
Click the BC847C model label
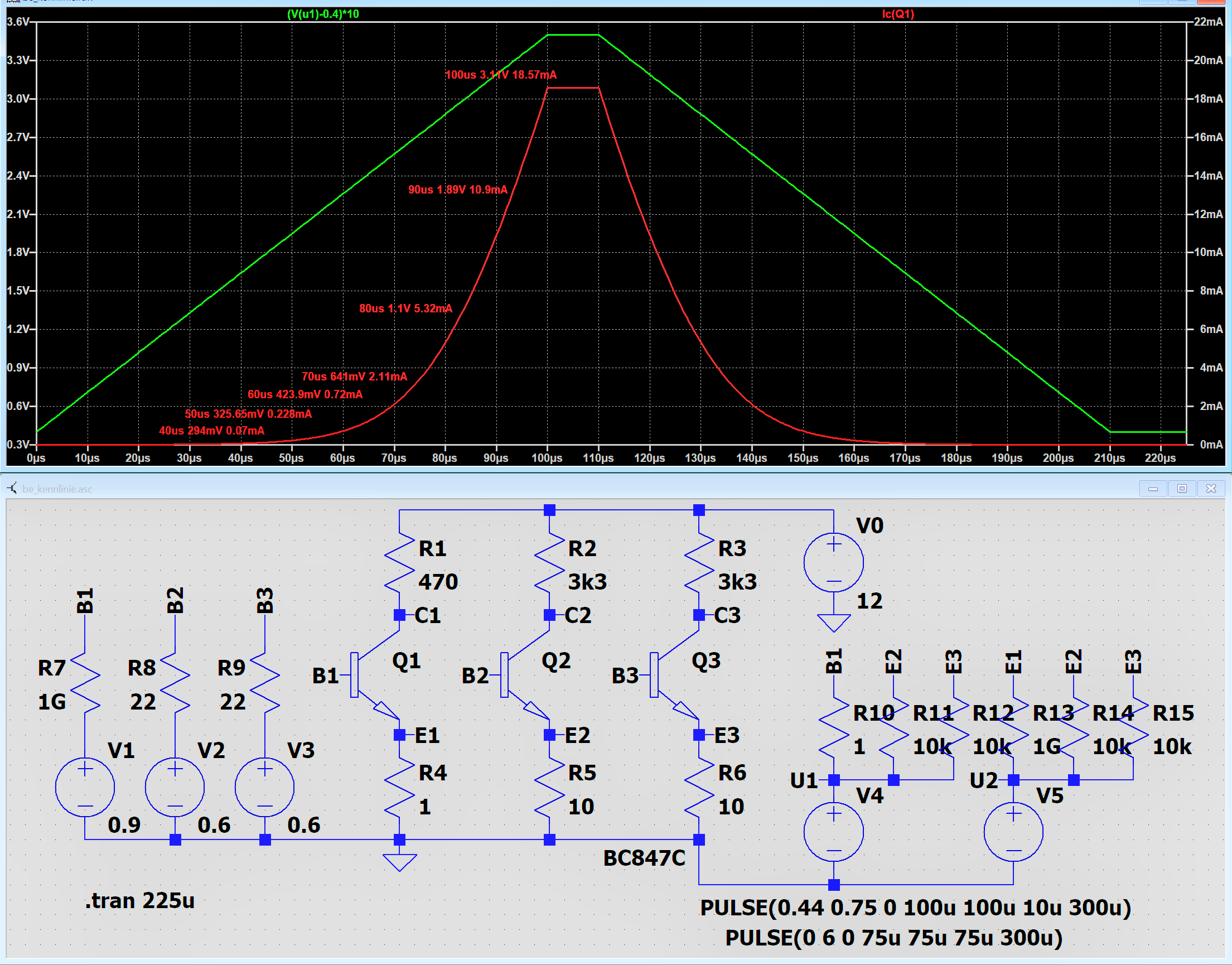coord(644,858)
